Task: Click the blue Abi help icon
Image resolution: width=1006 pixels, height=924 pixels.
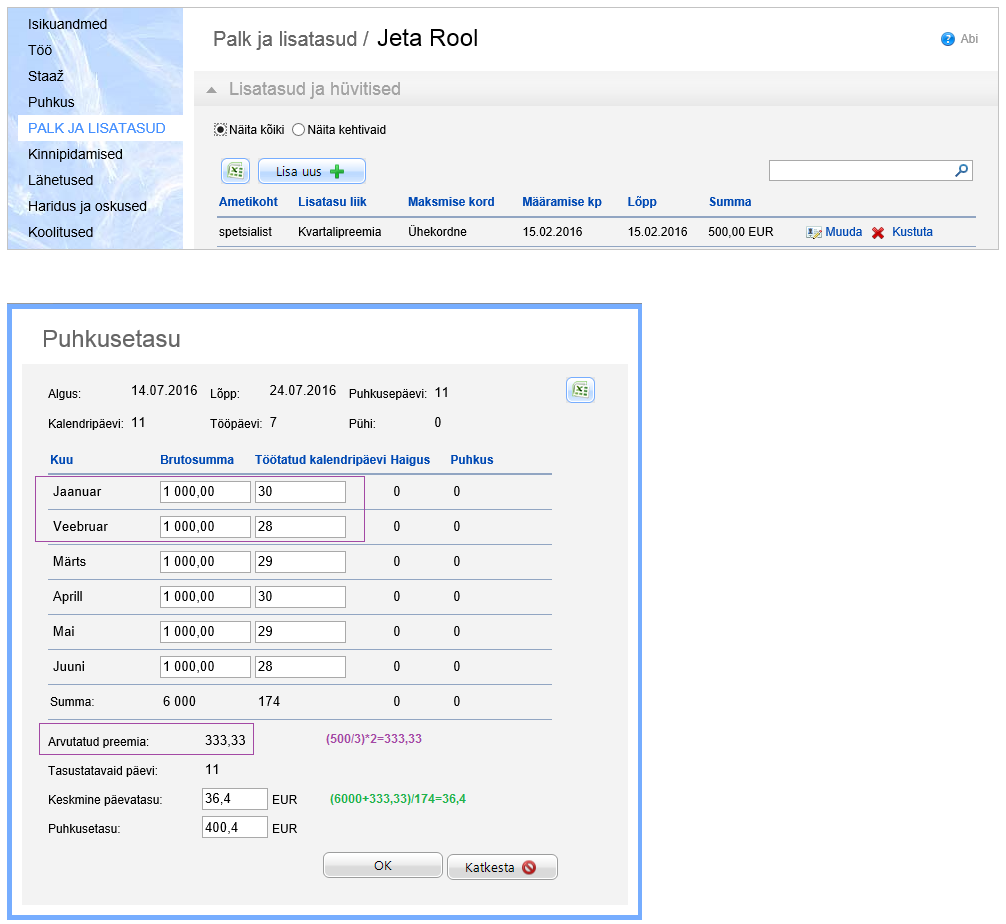Action: point(947,39)
